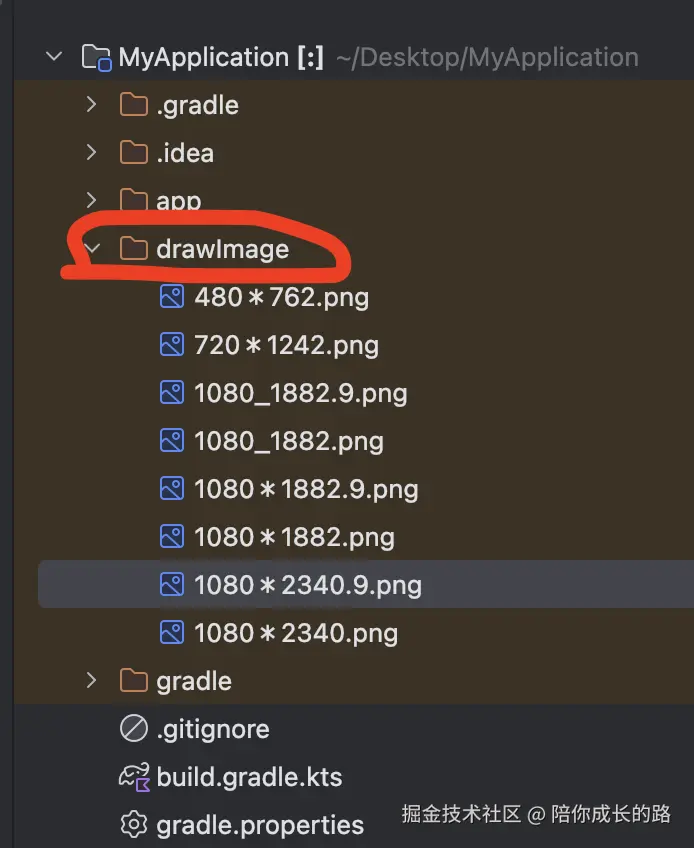The image size is (694, 848).
Task: Expand the app module folder
Action: (x=92, y=201)
